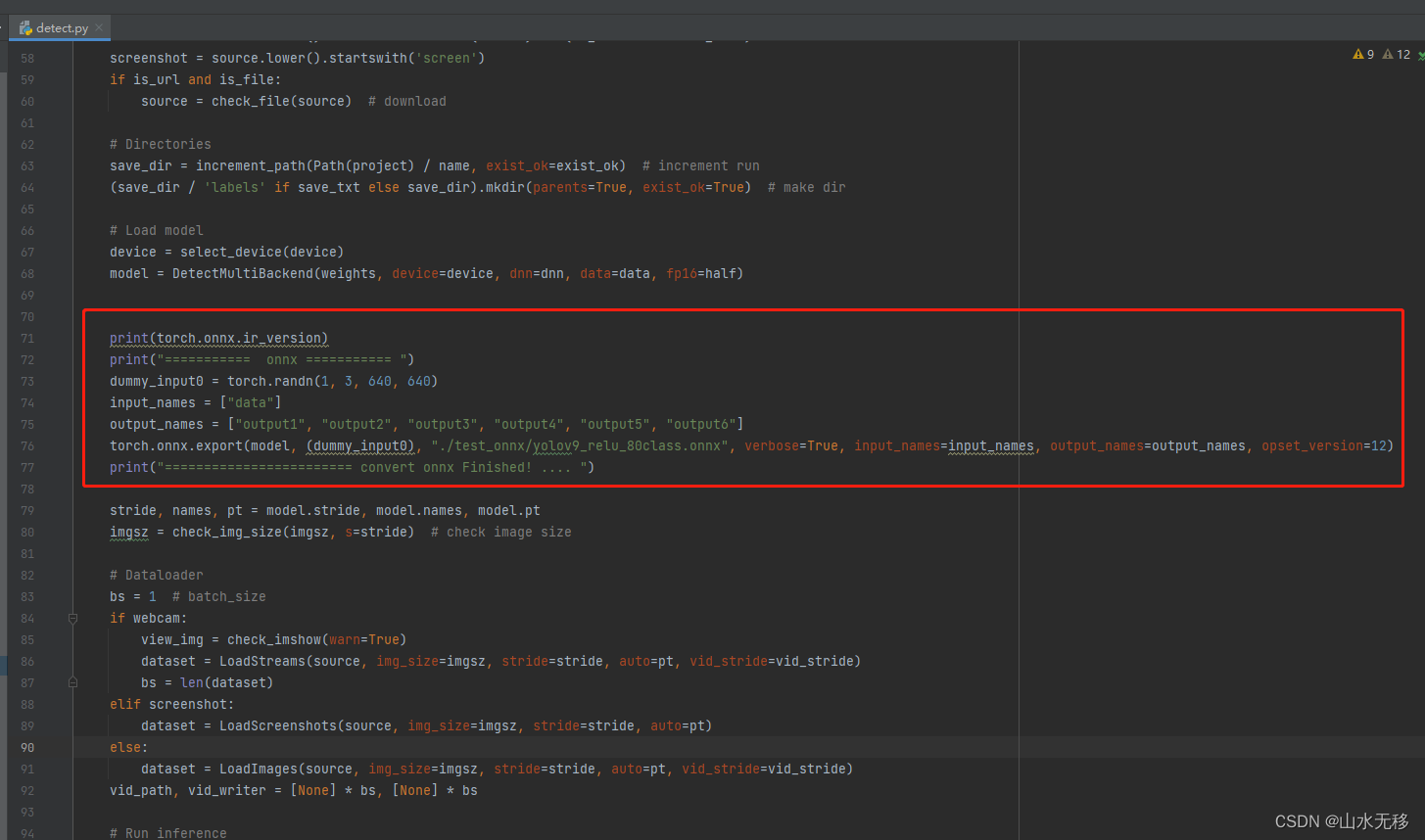The width and height of the screenshot is (1425, 840).
Task: Click line number 76 in the gutter
Action: pos(26,445)
